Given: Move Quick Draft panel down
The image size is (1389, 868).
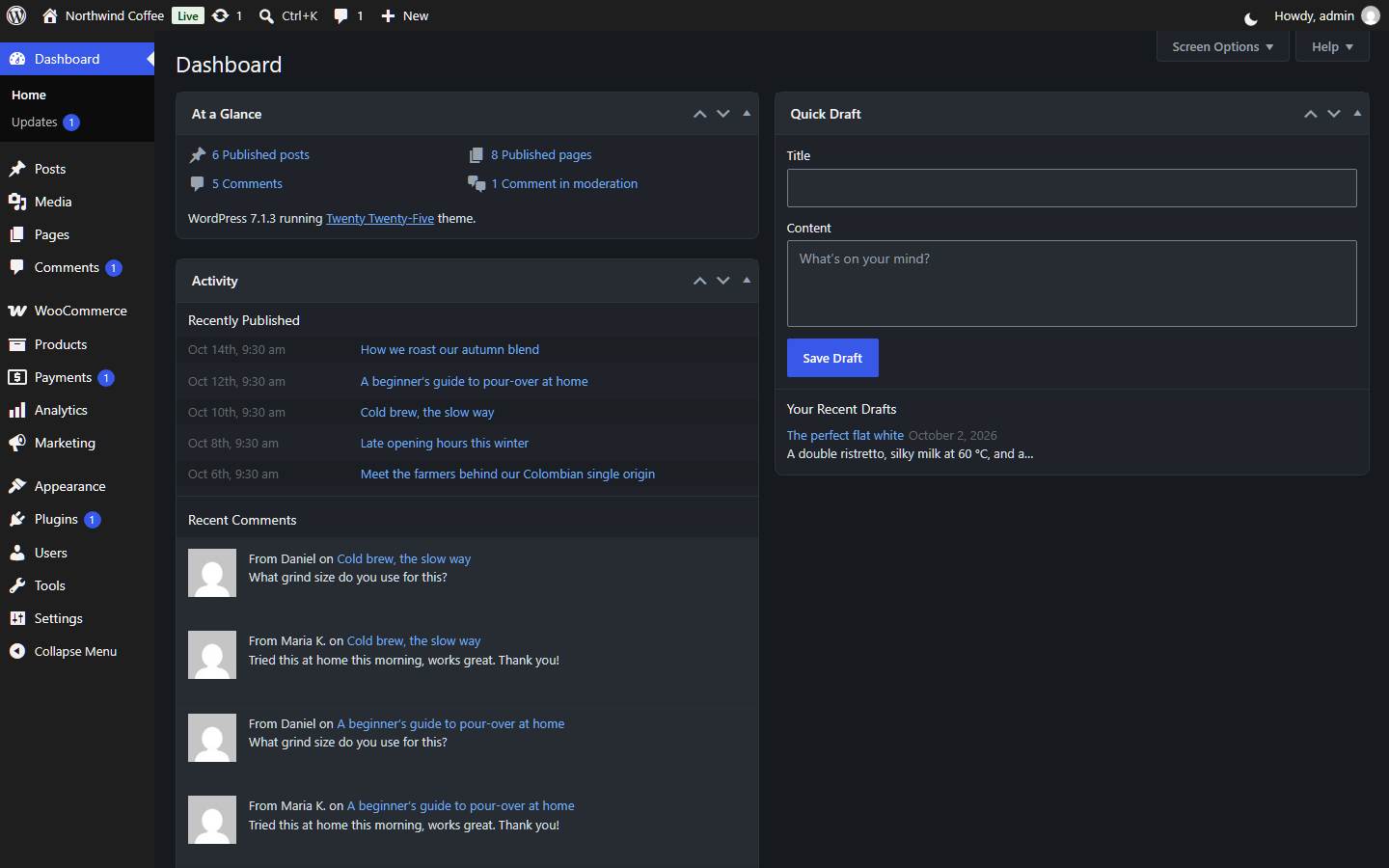Looking at the screenshot, I should click(1334, 114).
